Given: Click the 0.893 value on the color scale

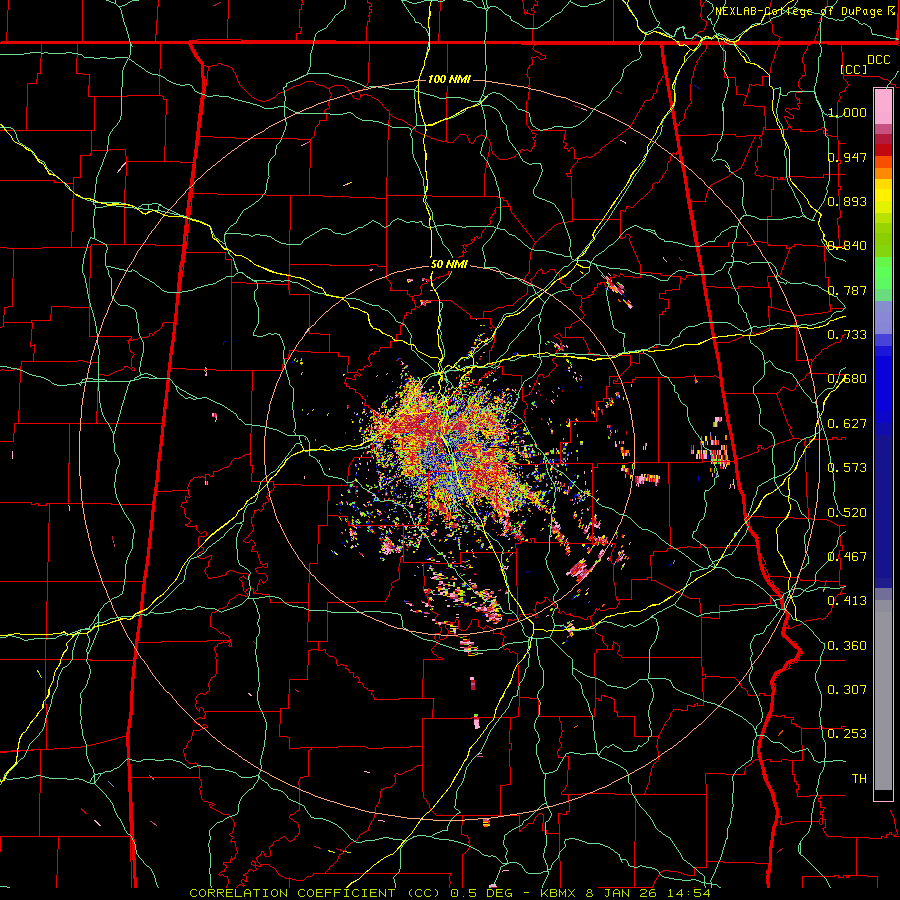Looking at the screenshot, I should (x=847, y=201).
